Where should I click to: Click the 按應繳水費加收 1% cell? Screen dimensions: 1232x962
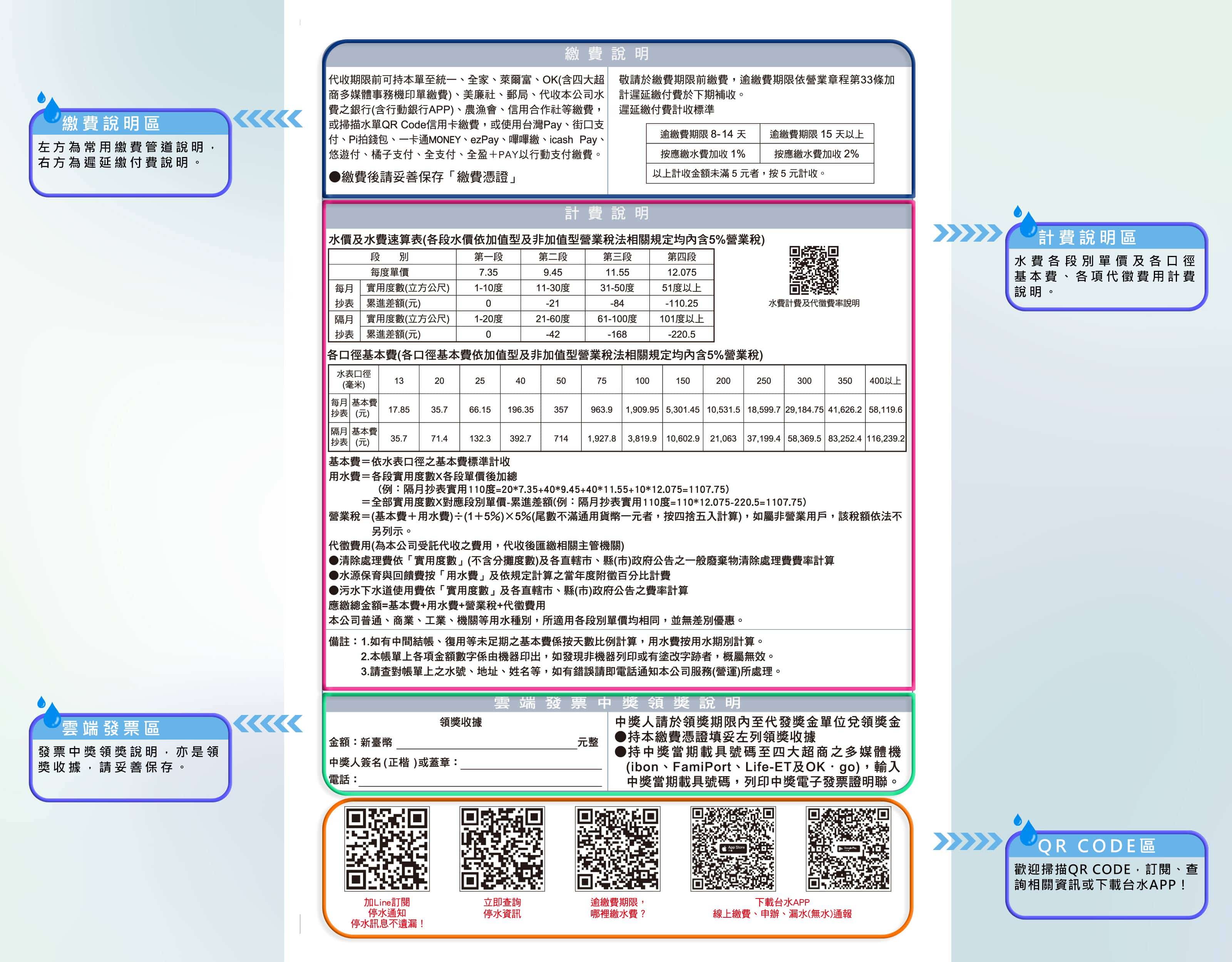703,154
